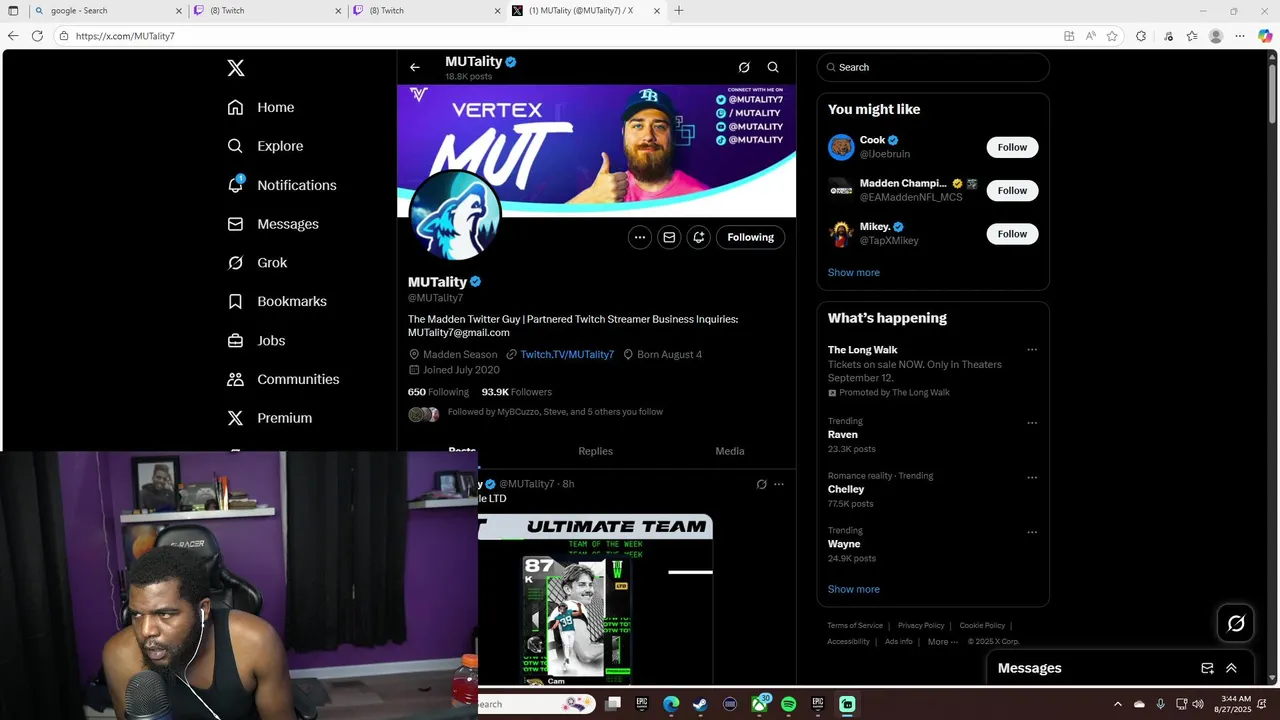1280x720 pixels.
Task: Open options for The Long Walk trend
Action: 1032,350
